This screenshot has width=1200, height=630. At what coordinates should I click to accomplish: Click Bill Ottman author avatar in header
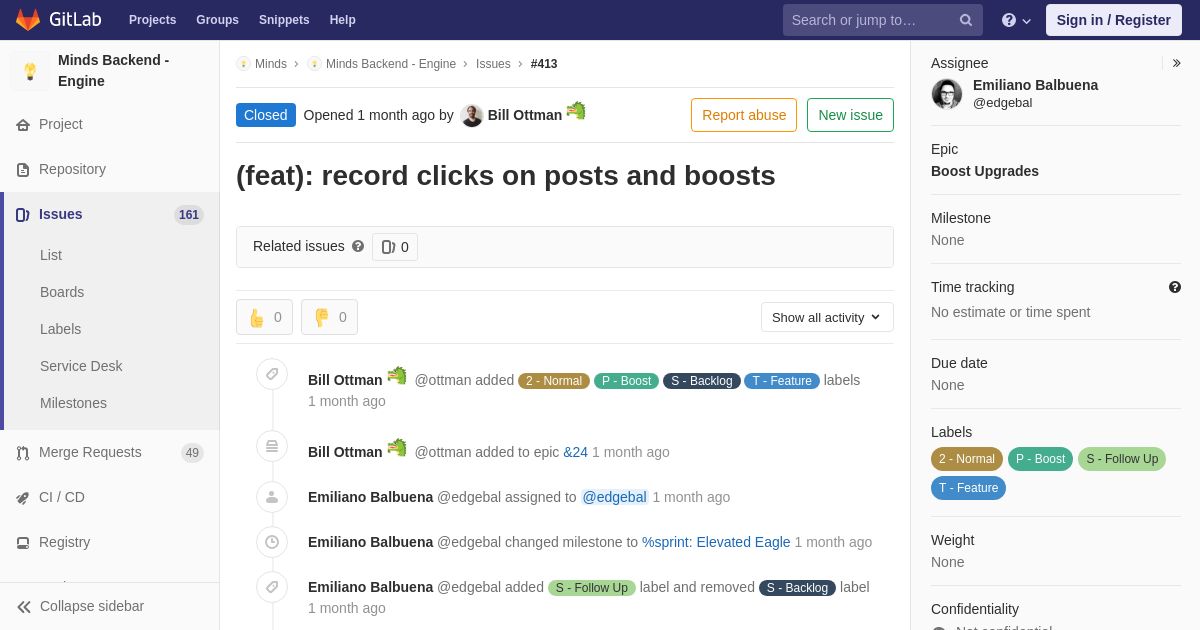tap(472, 115)
